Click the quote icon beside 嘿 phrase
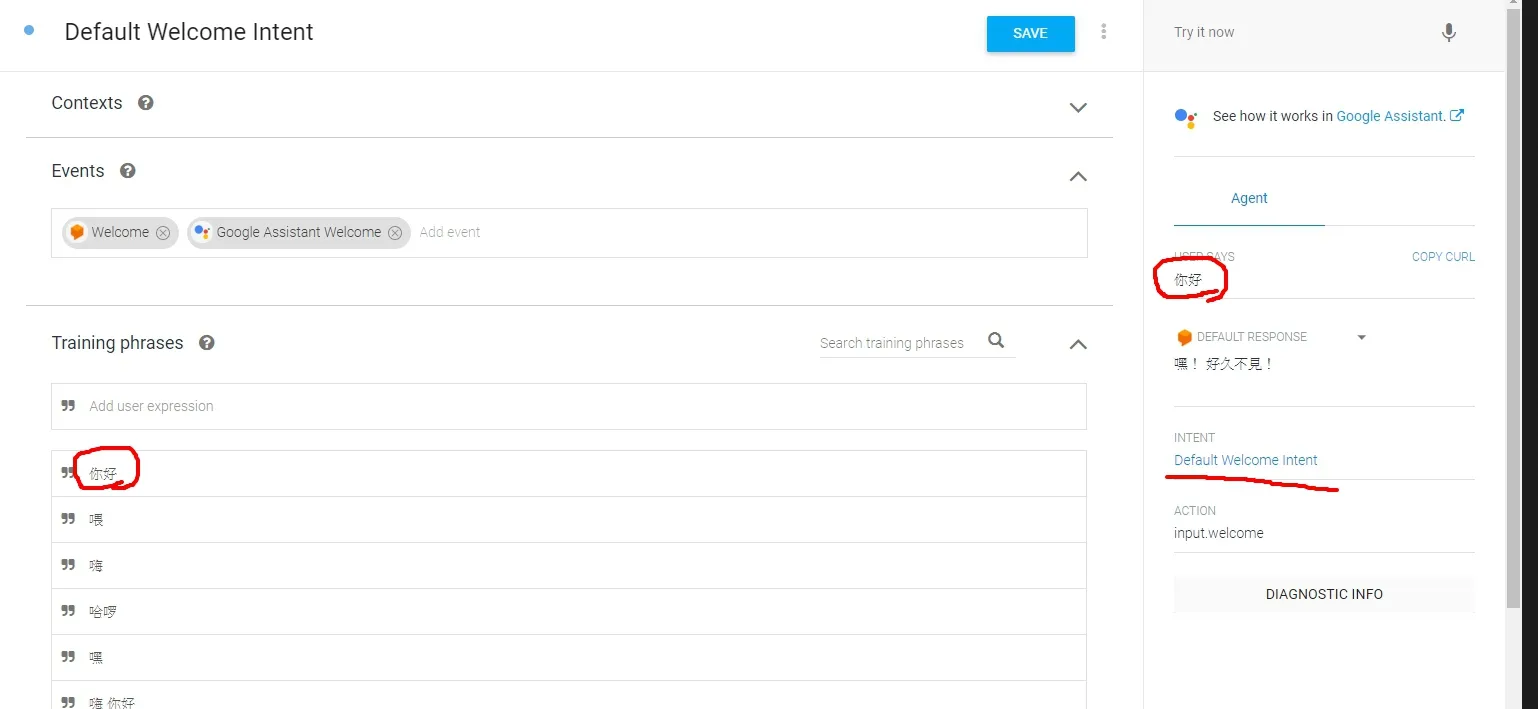The image size is (1538, 709). (68, 656)
